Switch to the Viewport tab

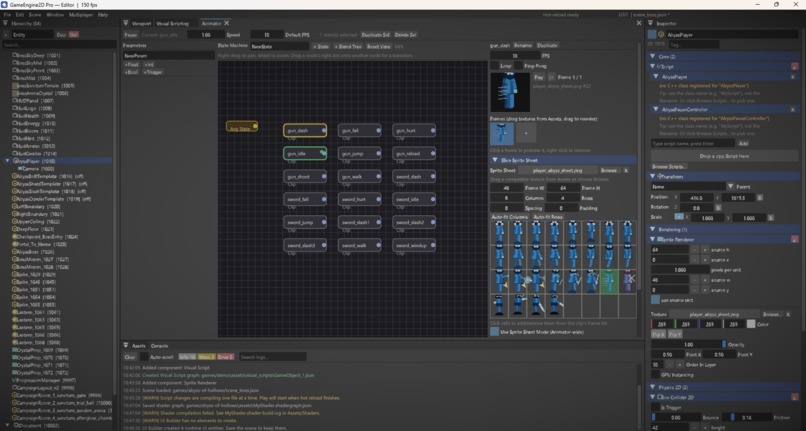pos(141,24)
